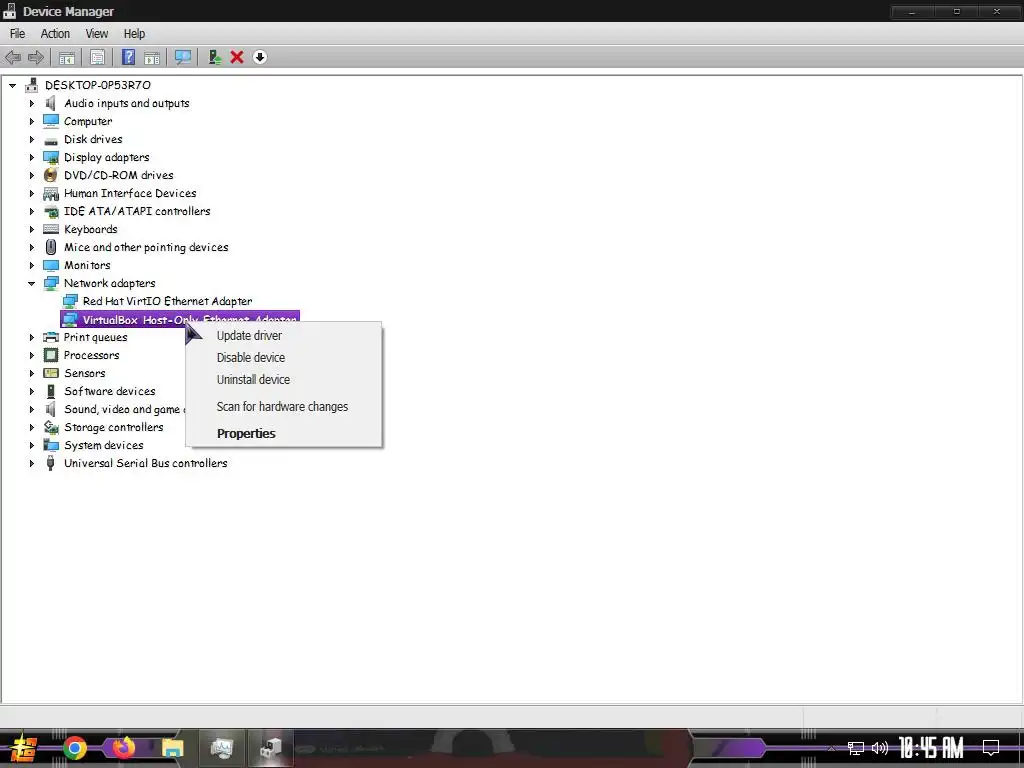Expand the Software devices arrow
The width and height of the screenshot is (1024, 768).
tap(31, 391)
